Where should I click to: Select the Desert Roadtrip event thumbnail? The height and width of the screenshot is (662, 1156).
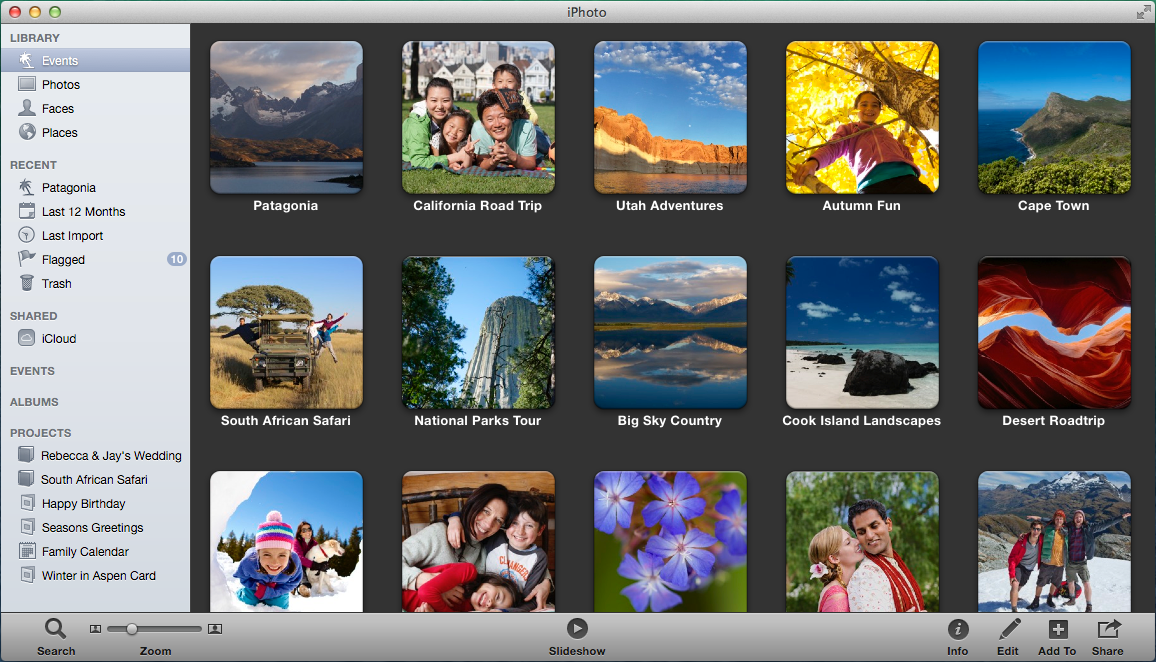coord(1054,332)
